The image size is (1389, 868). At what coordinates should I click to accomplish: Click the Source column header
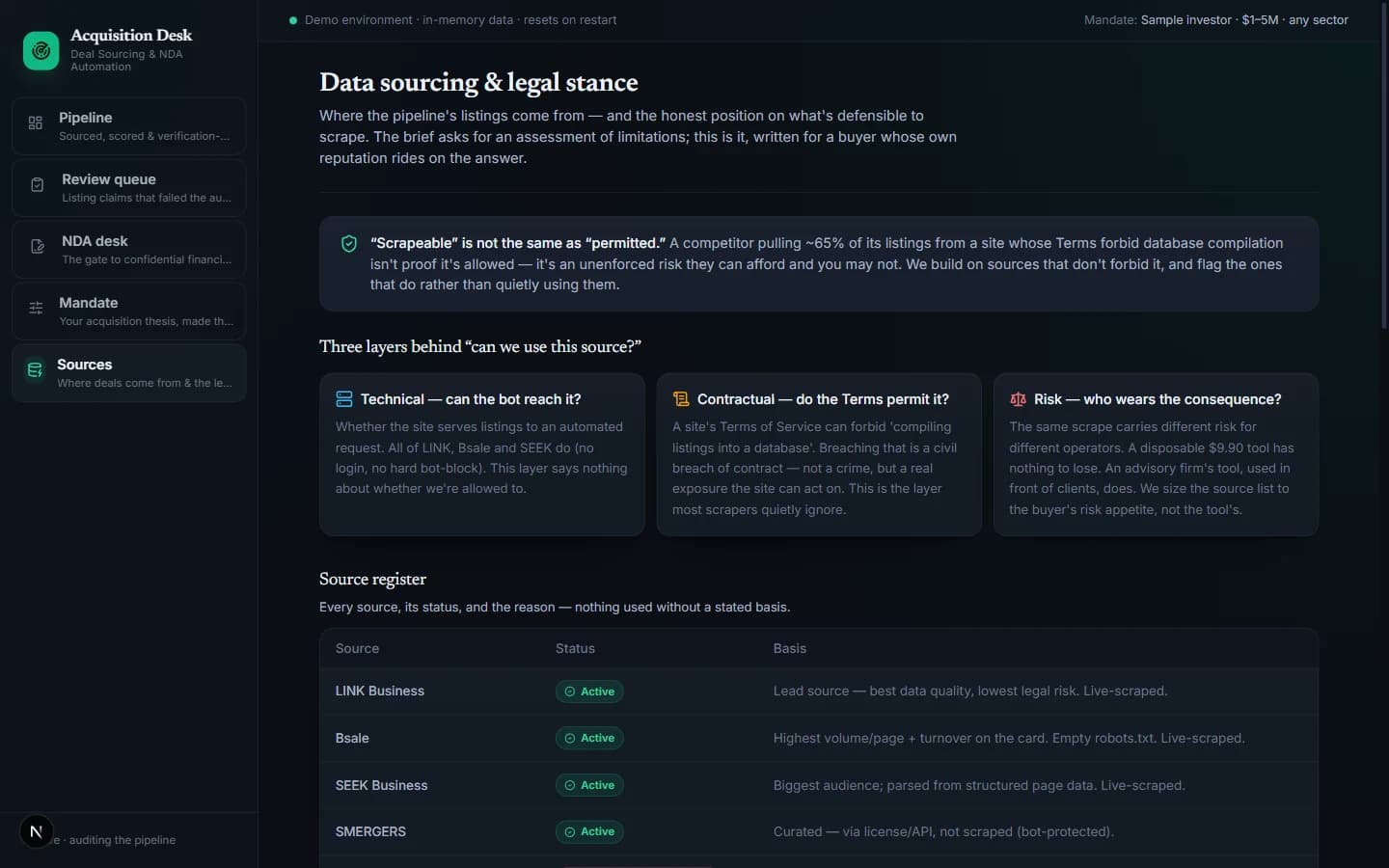[x=357, y=649]
